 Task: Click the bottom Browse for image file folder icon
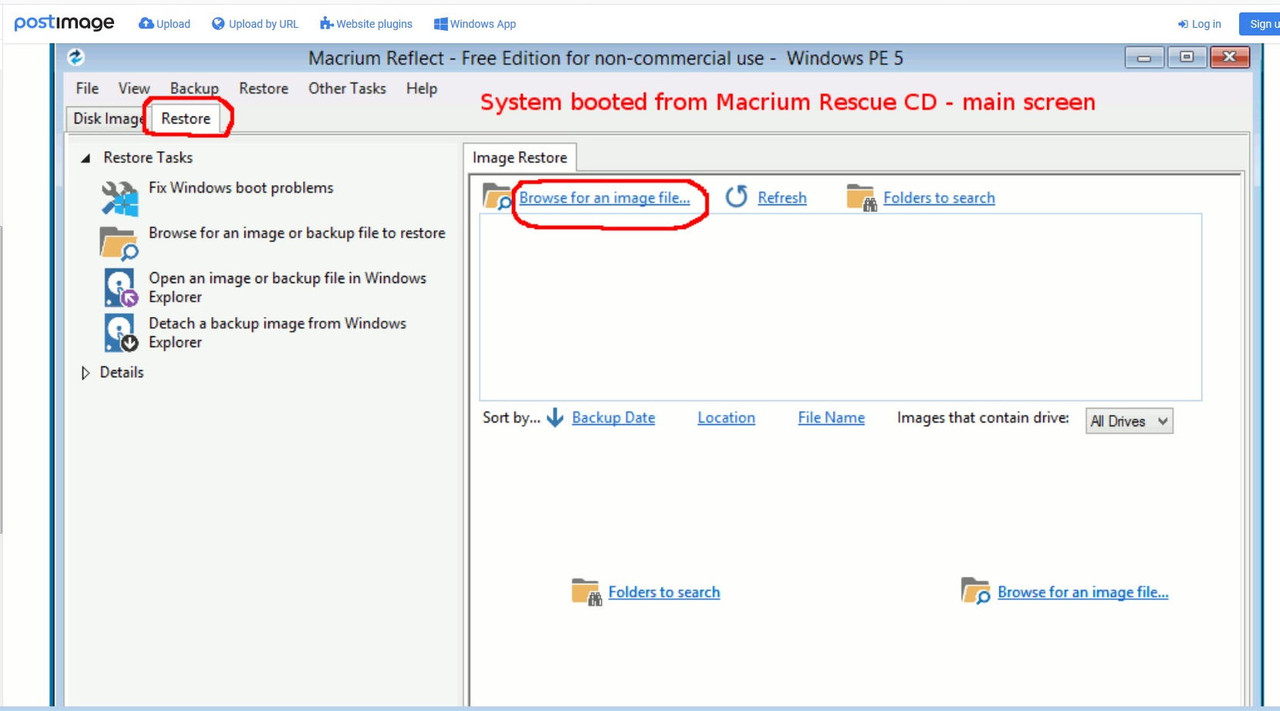(x=975, y=591)
